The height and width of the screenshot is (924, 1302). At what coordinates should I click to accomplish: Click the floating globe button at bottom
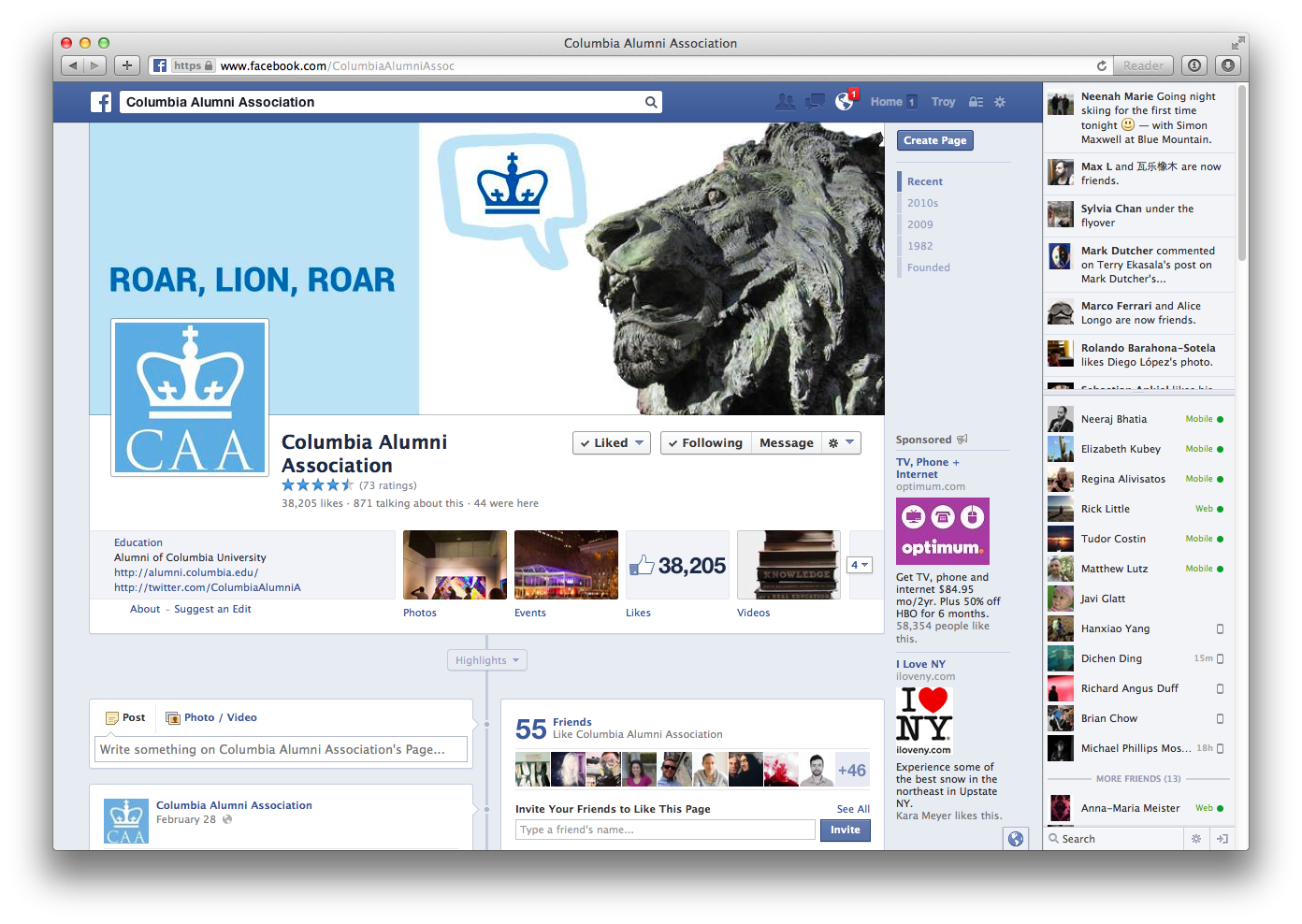(1016, 838)
